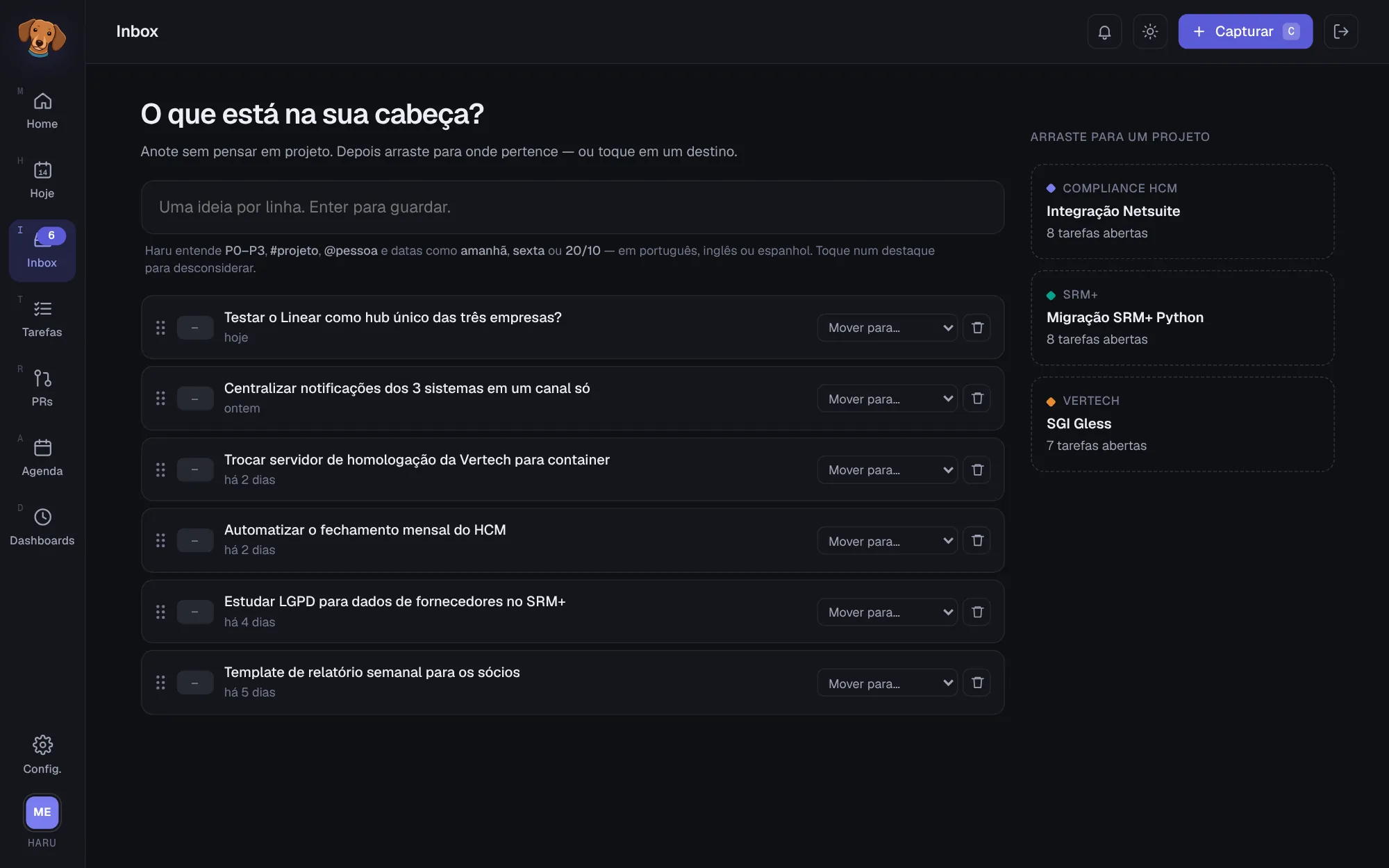The width and height of the screenshot is (1389, 868).
Task: Delete the Trocar servidor de homologação item
Action: (x=977, y=470)
